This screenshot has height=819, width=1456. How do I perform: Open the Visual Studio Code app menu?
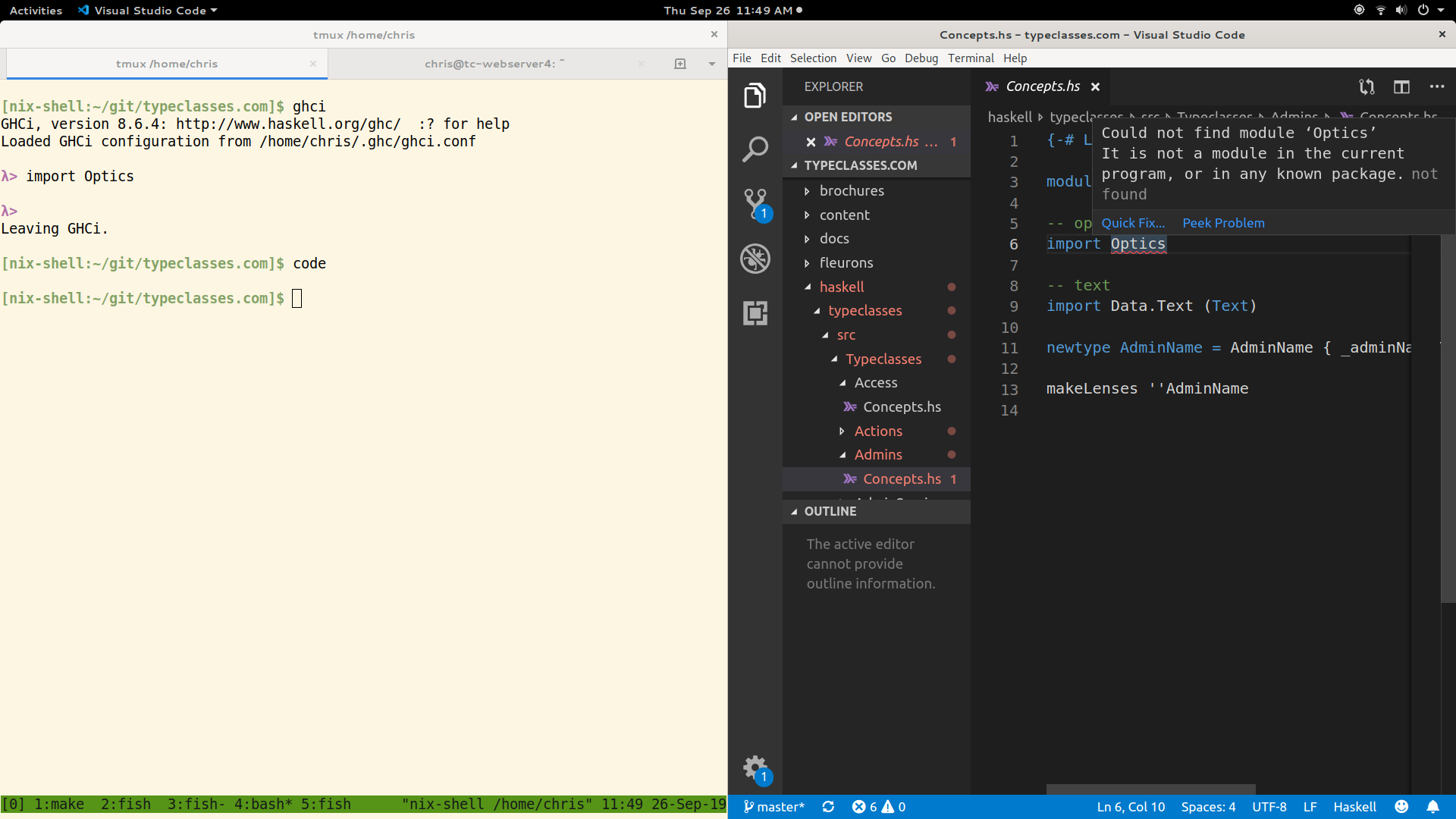coord(148,11)
